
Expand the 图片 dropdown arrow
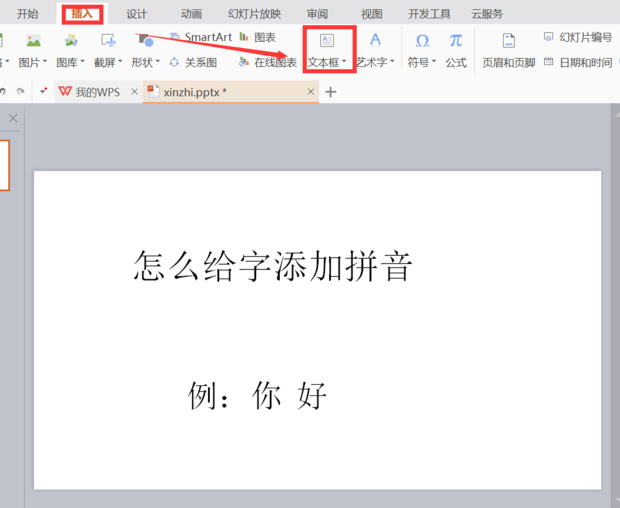(45, 62)
